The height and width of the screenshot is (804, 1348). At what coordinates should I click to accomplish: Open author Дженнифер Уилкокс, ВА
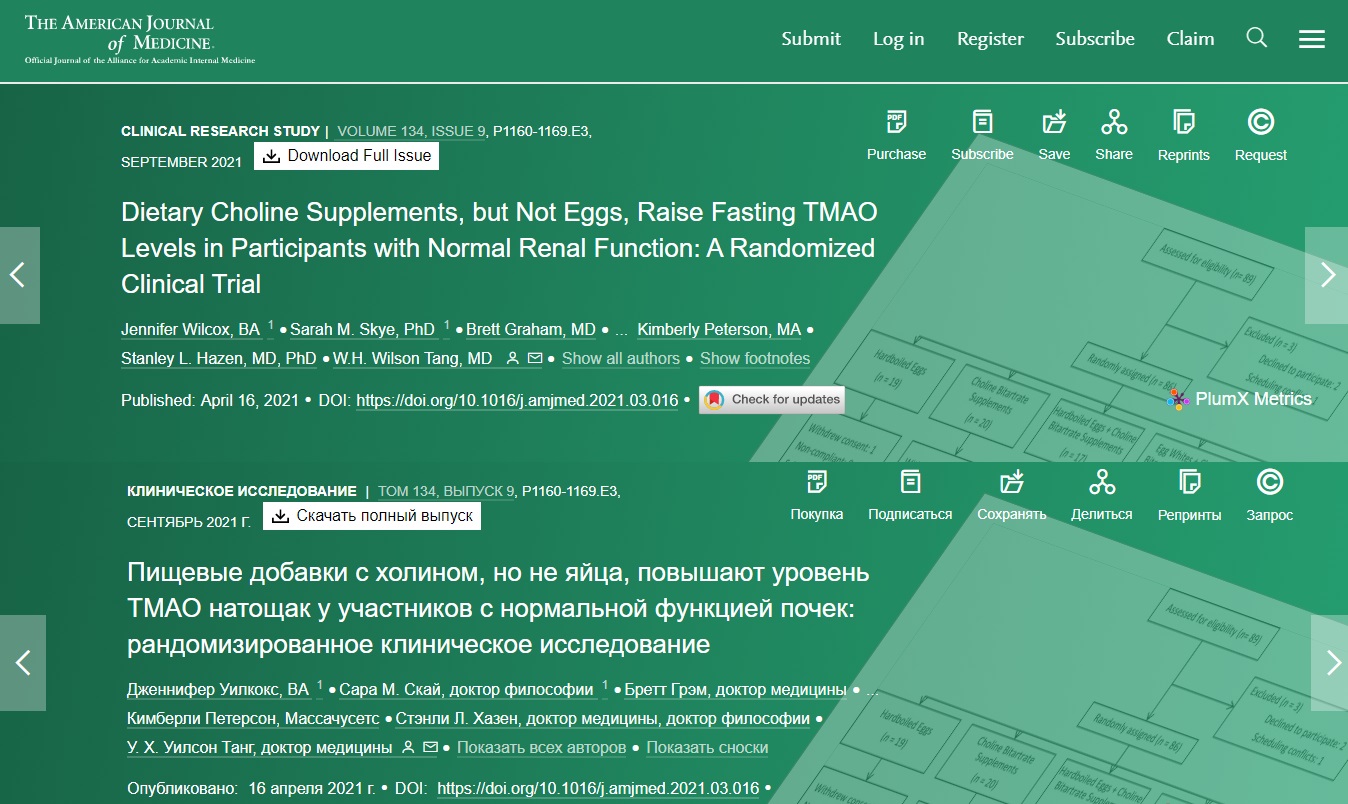point(218,690)
